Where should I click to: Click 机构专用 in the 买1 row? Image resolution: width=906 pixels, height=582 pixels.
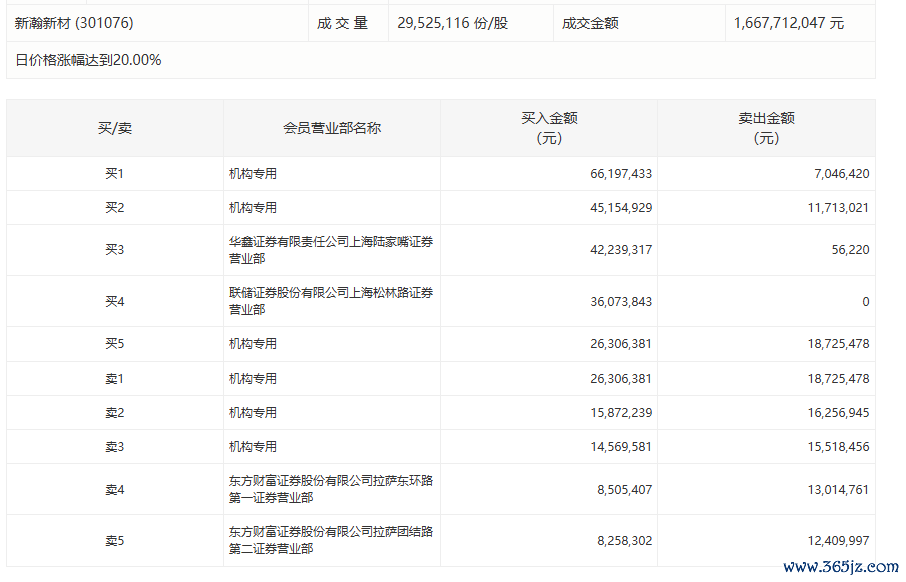tap(253, 173)
